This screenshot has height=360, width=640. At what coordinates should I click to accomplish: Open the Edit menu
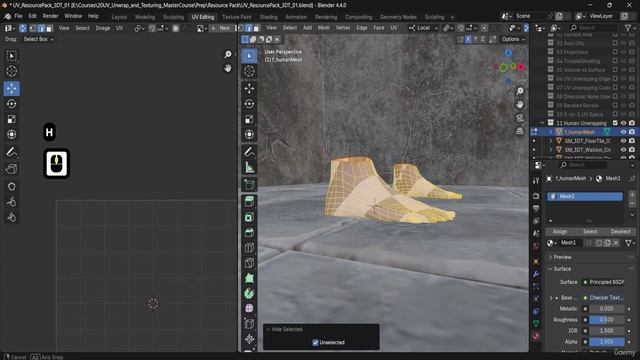33,16
